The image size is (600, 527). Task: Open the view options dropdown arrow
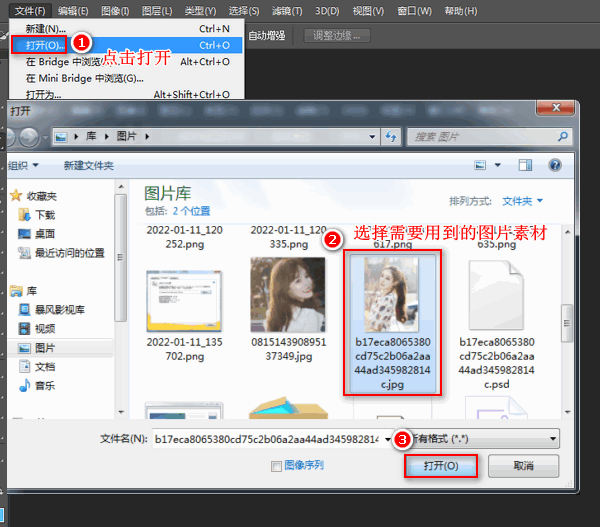pyautogui.click(x=497, y=165)
